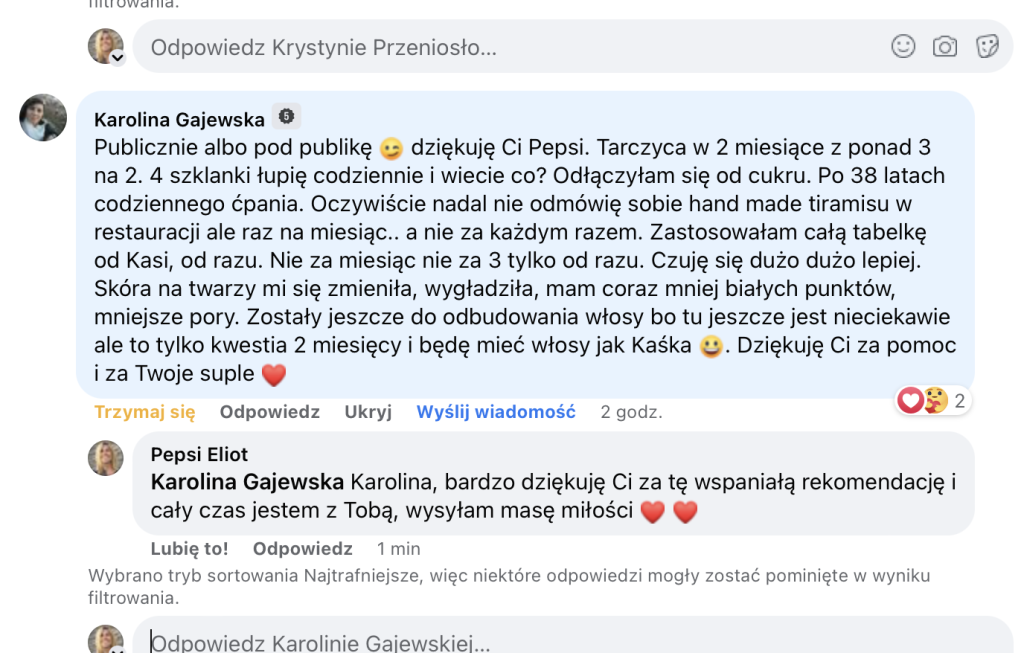The image size is (1024, 653).
Task: View reactions on Karolina's comment
Action: pyautogui.click(x=934, y=401)
